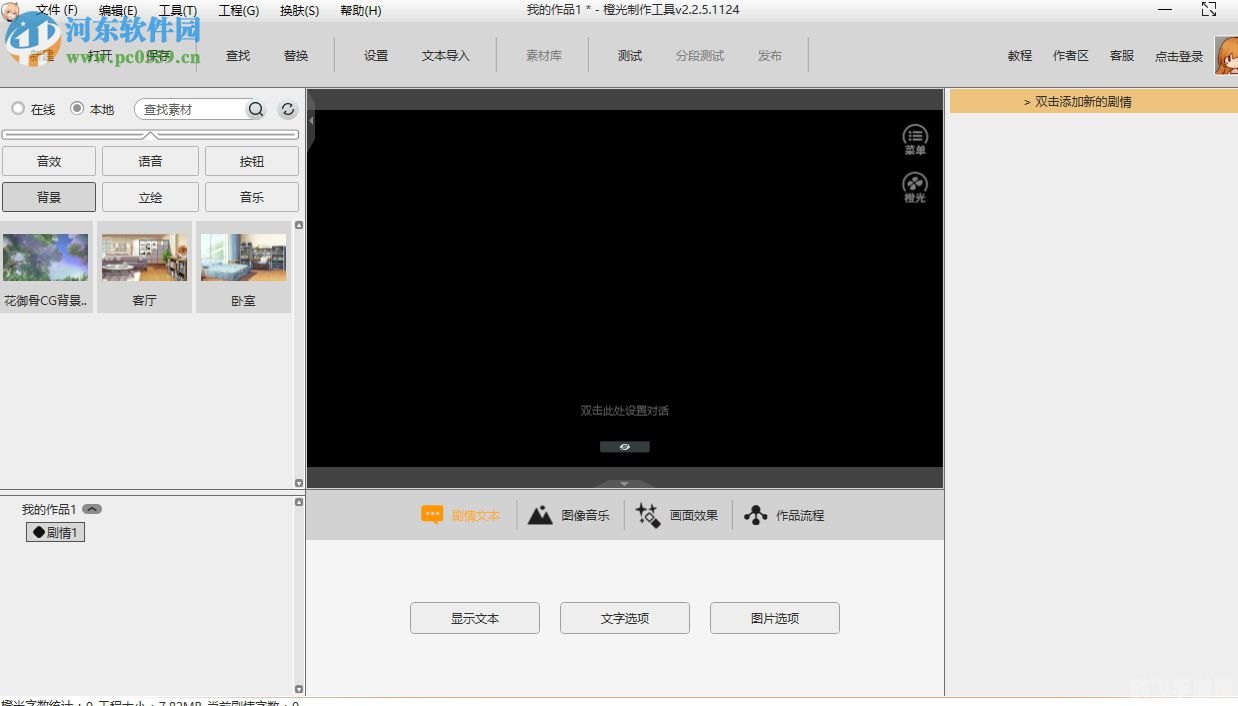Click the 发布 publish icon

click(x=770, y=56)
